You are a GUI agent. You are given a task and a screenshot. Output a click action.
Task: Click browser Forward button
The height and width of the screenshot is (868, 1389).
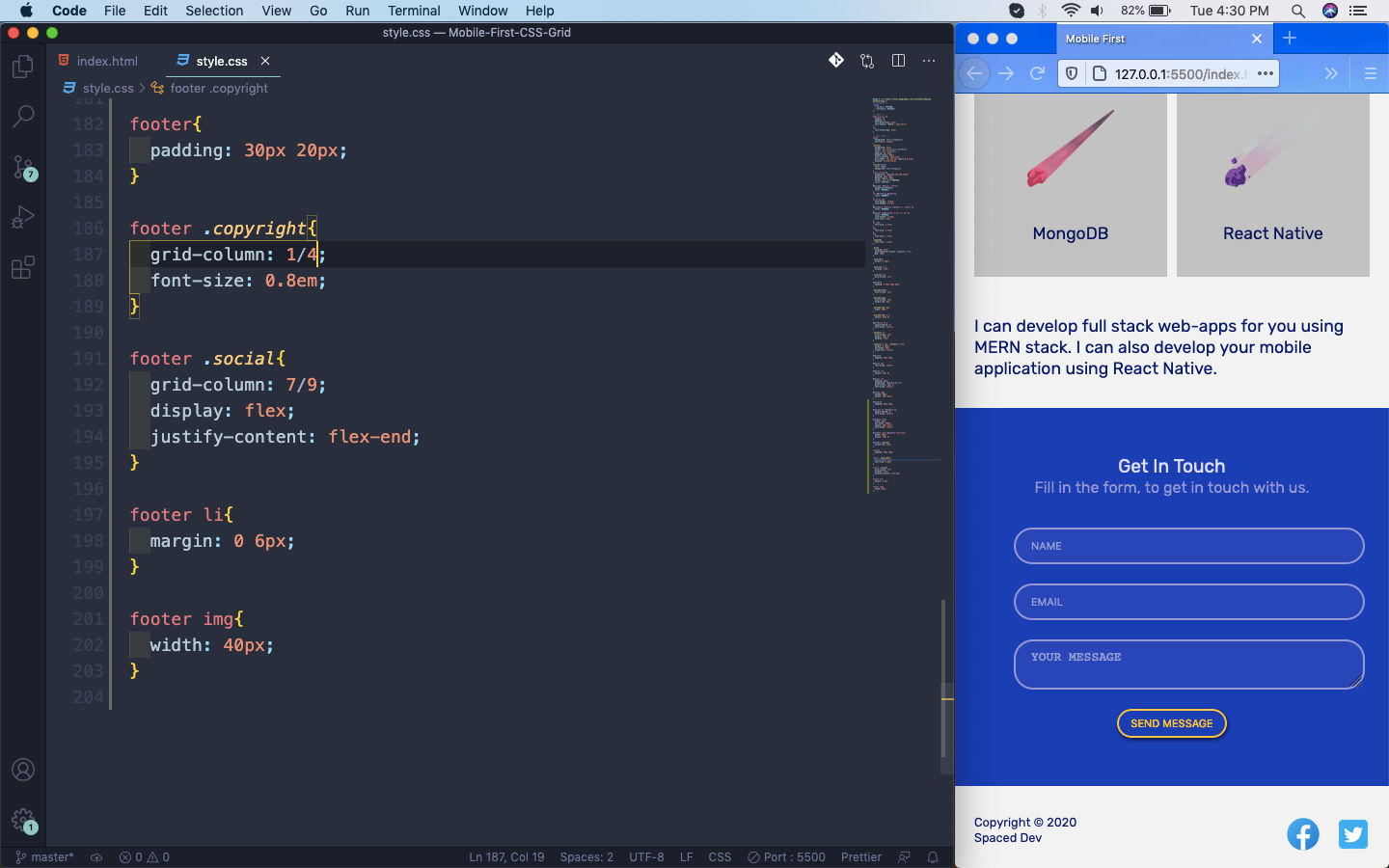coord(1006,73)
